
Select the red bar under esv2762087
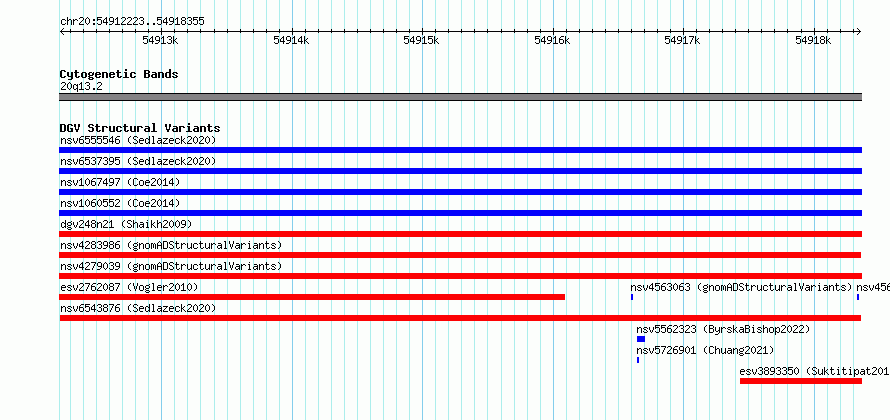click(x=312, y=297)
